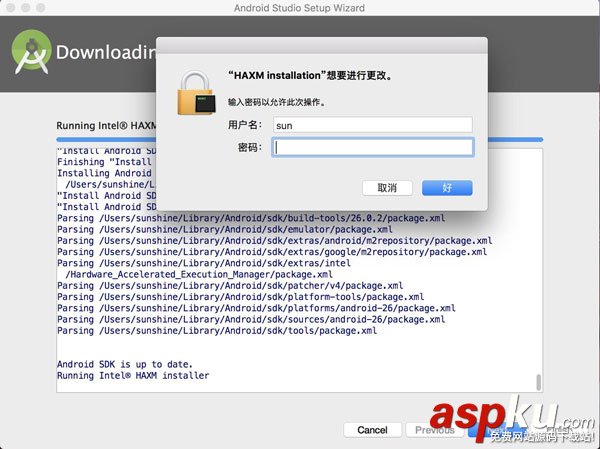Click the 取消 cancel button
The width and height of the screenshot is (600, 449).
coord(387,188)
